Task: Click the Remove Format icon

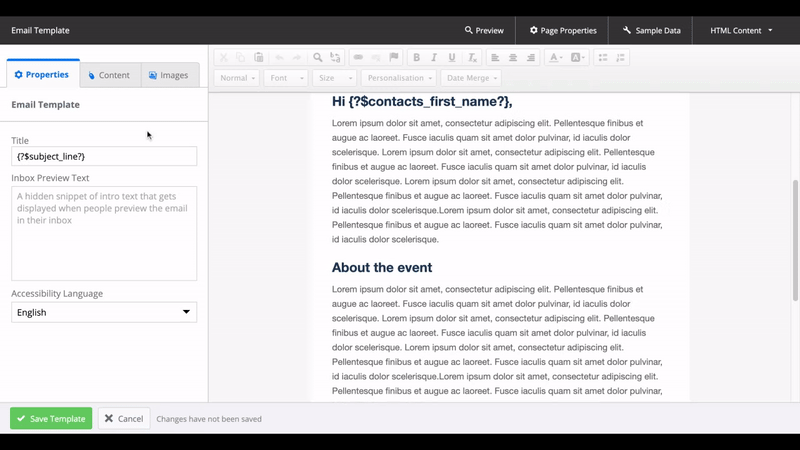Action: [x=472, y=57]
